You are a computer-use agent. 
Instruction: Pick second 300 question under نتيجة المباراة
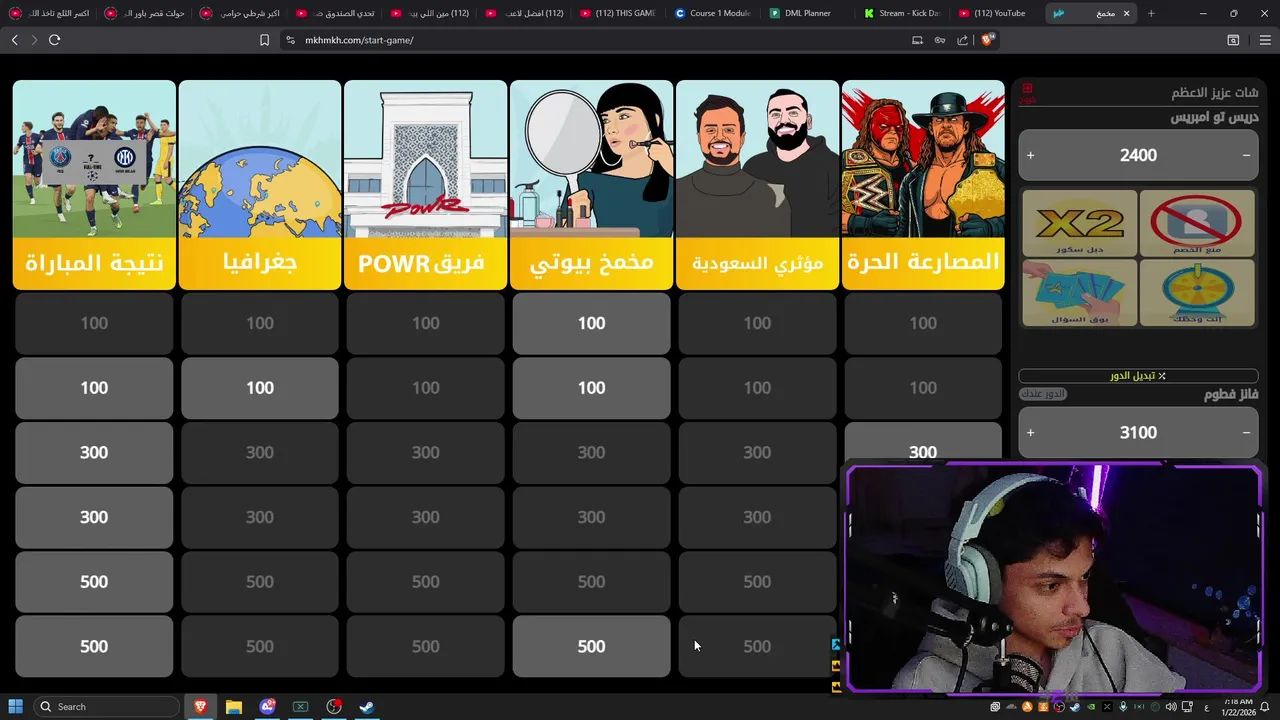click(94, 517)
